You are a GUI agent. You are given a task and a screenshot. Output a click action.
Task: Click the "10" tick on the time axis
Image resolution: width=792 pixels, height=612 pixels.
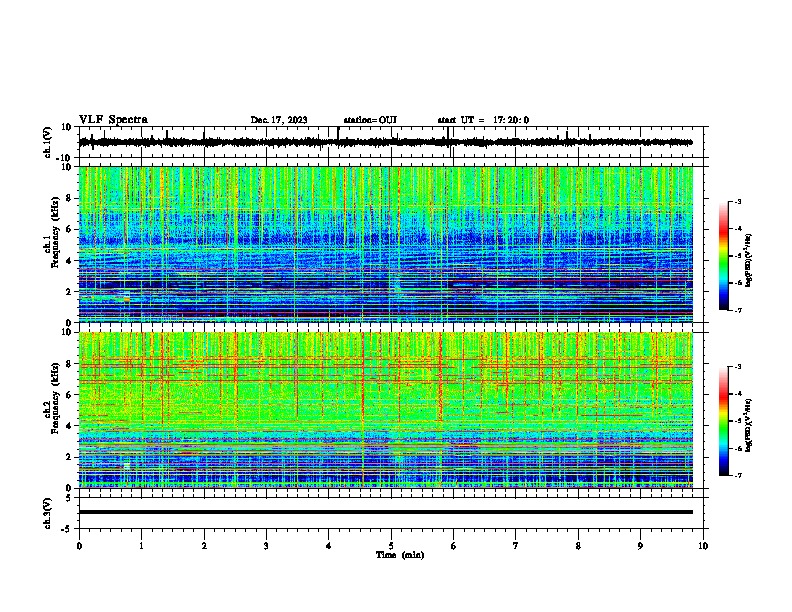[703, 546]
